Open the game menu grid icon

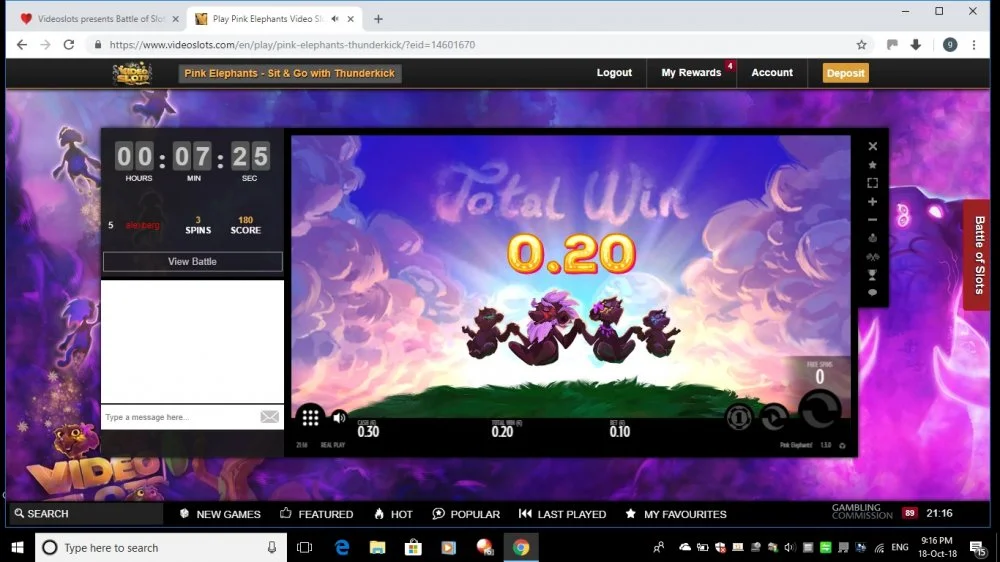point(311,418)
